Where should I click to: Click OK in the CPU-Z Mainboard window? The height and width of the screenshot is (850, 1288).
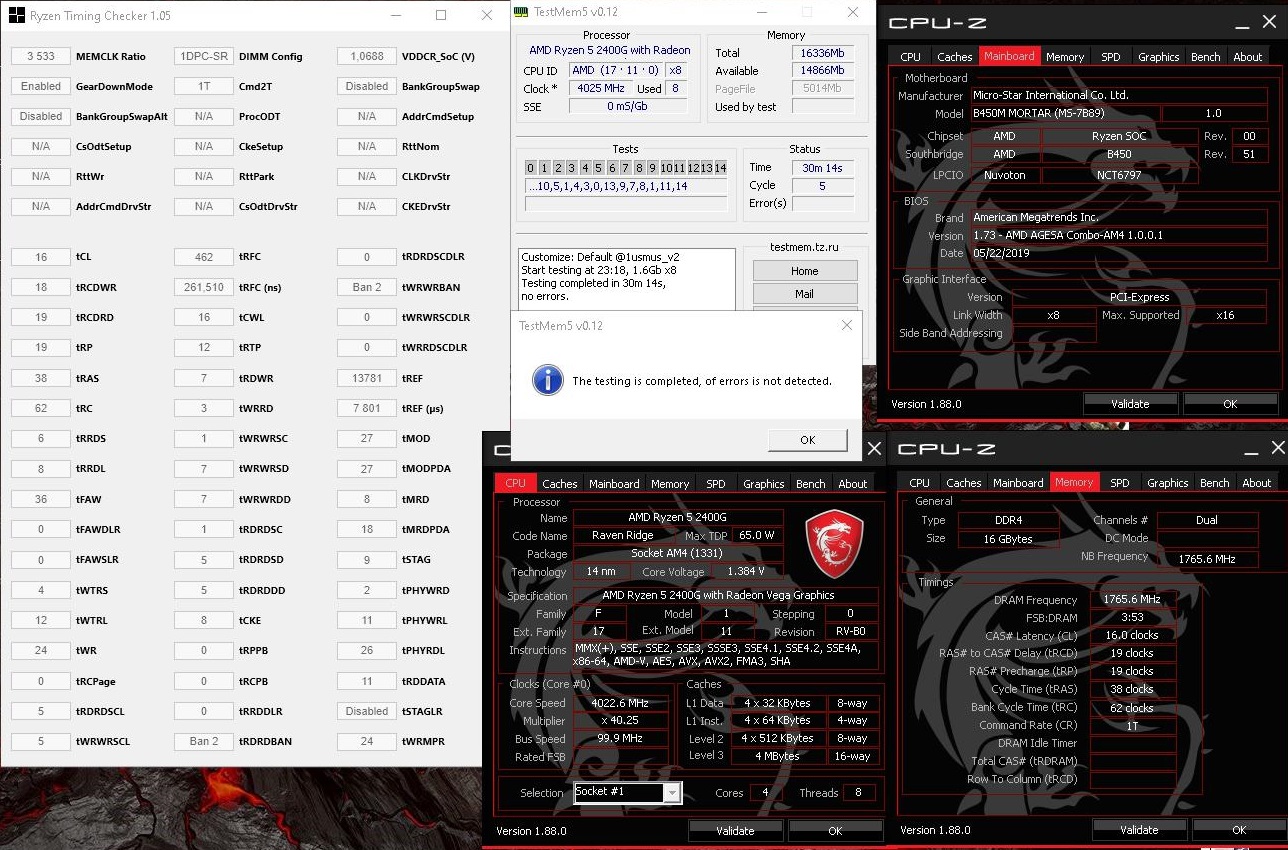[x=1230, y=404]
